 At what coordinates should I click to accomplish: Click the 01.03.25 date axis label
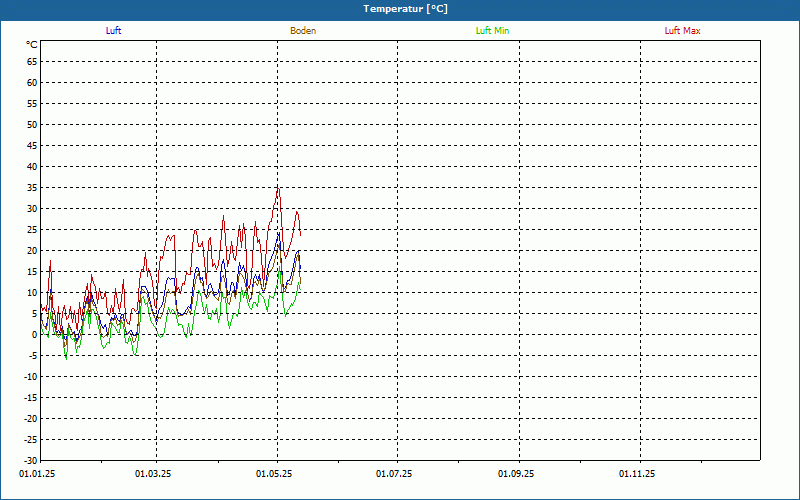(x=153, y=474)
